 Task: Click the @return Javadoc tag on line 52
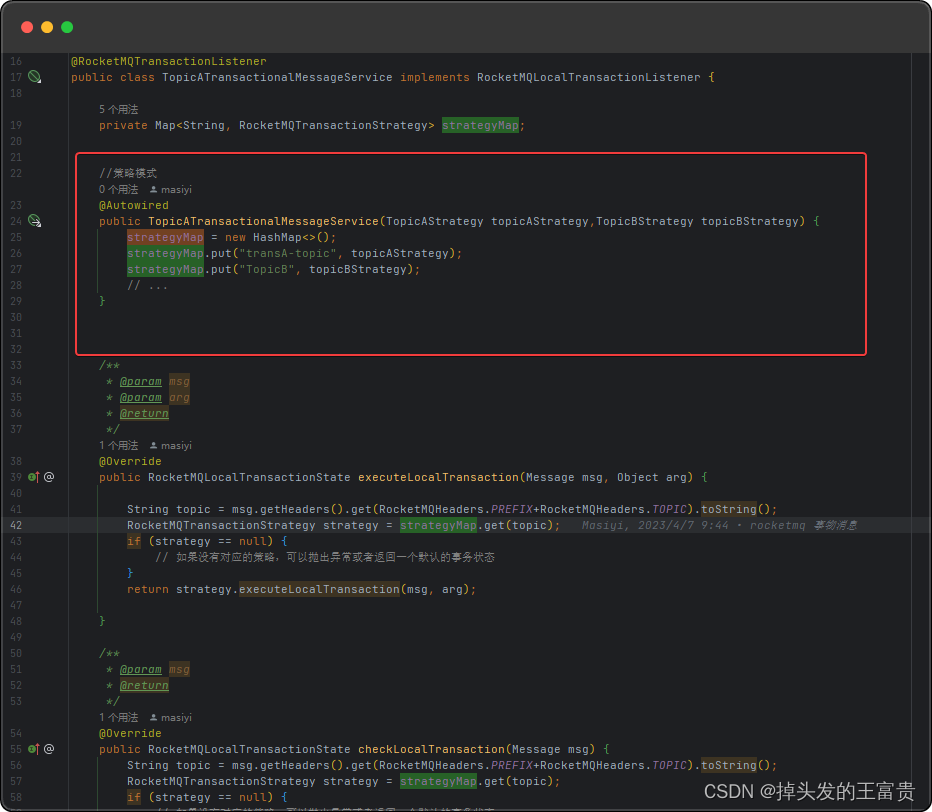click(x=144, y=686)
